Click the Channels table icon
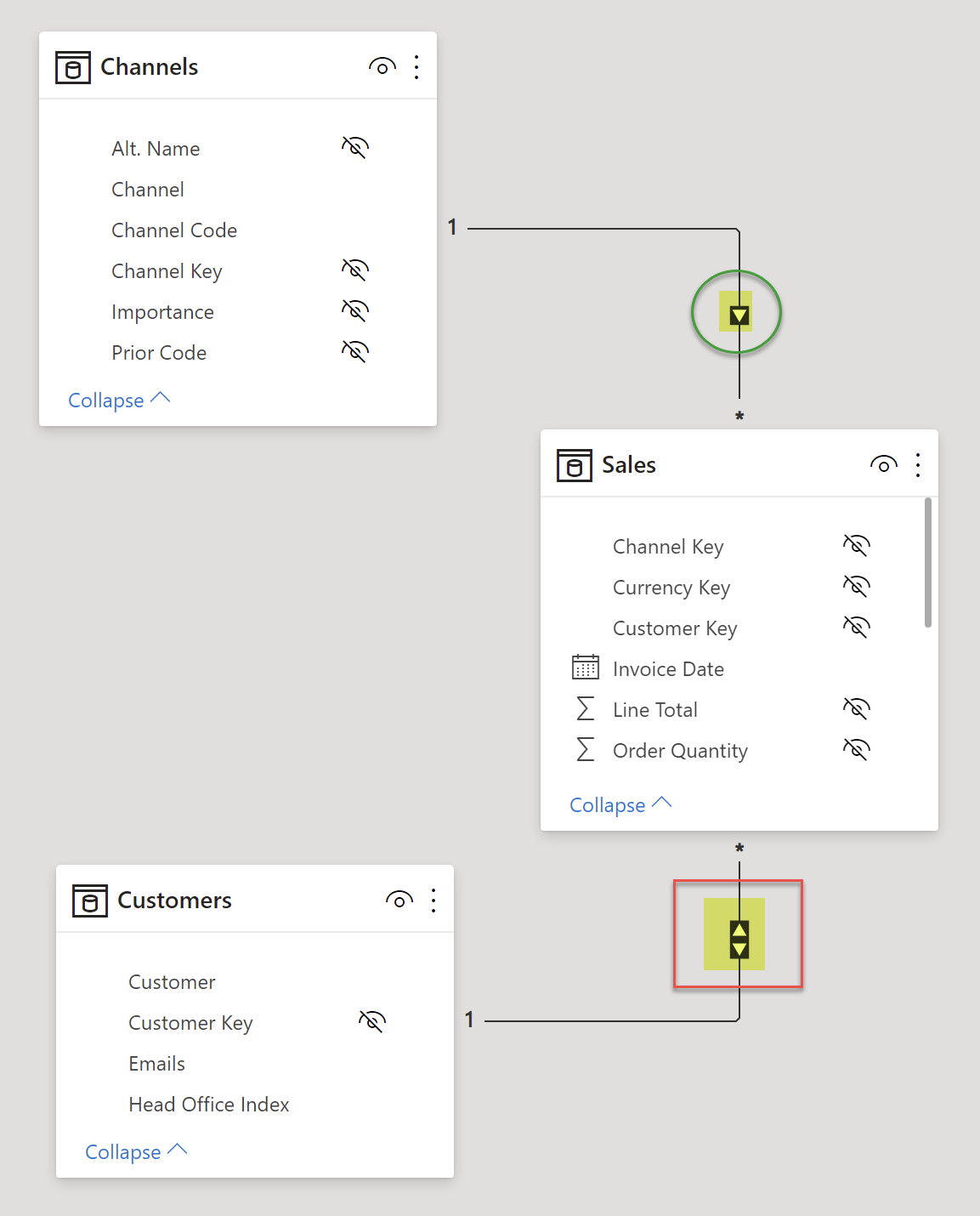The width and height of the screenshot is (980, 1216). coord(72,67)
